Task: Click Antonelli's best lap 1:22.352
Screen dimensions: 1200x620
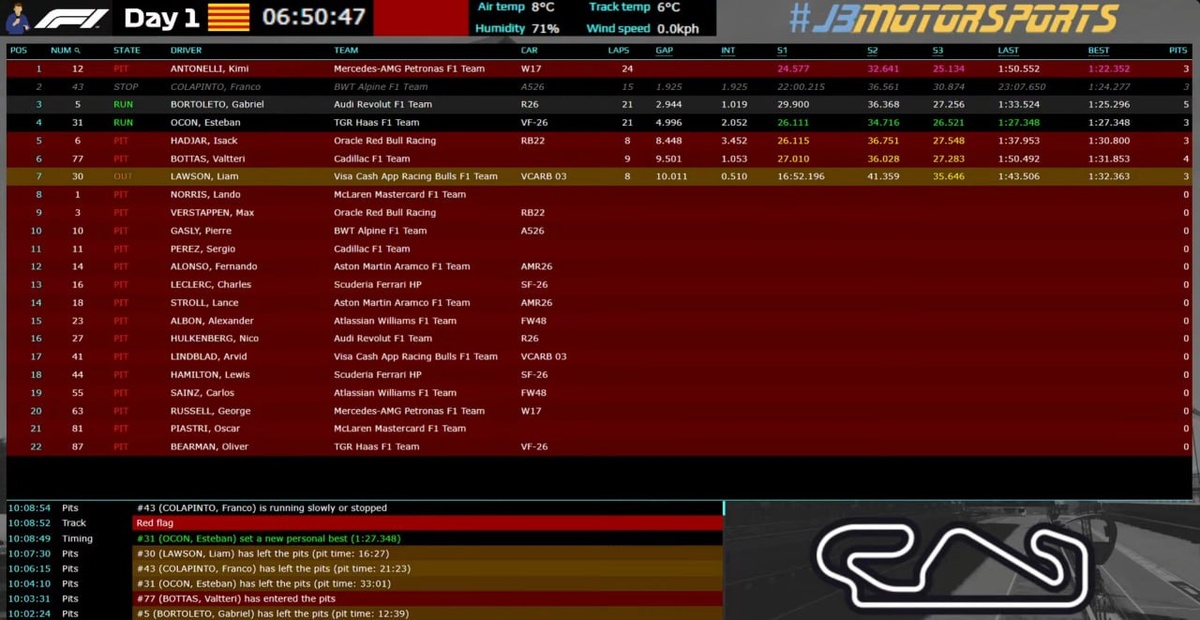Action: point(1109,69)
